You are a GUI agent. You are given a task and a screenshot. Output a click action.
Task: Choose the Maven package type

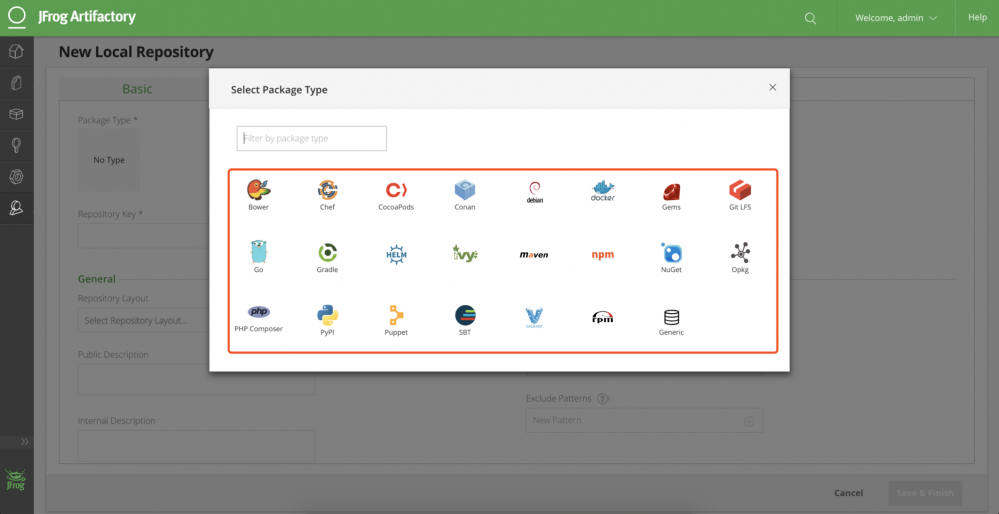tap(534, 255)
